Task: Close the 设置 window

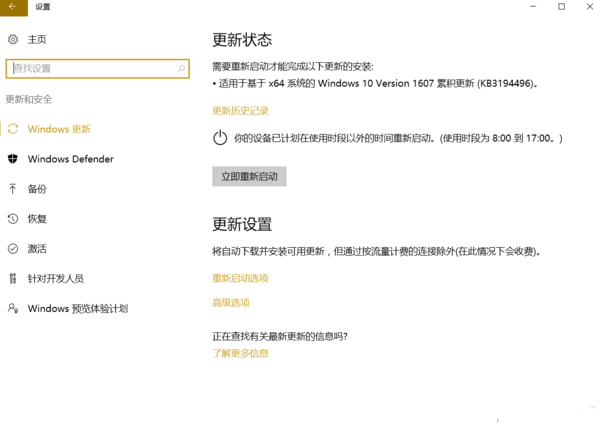Action: (590, 7)
